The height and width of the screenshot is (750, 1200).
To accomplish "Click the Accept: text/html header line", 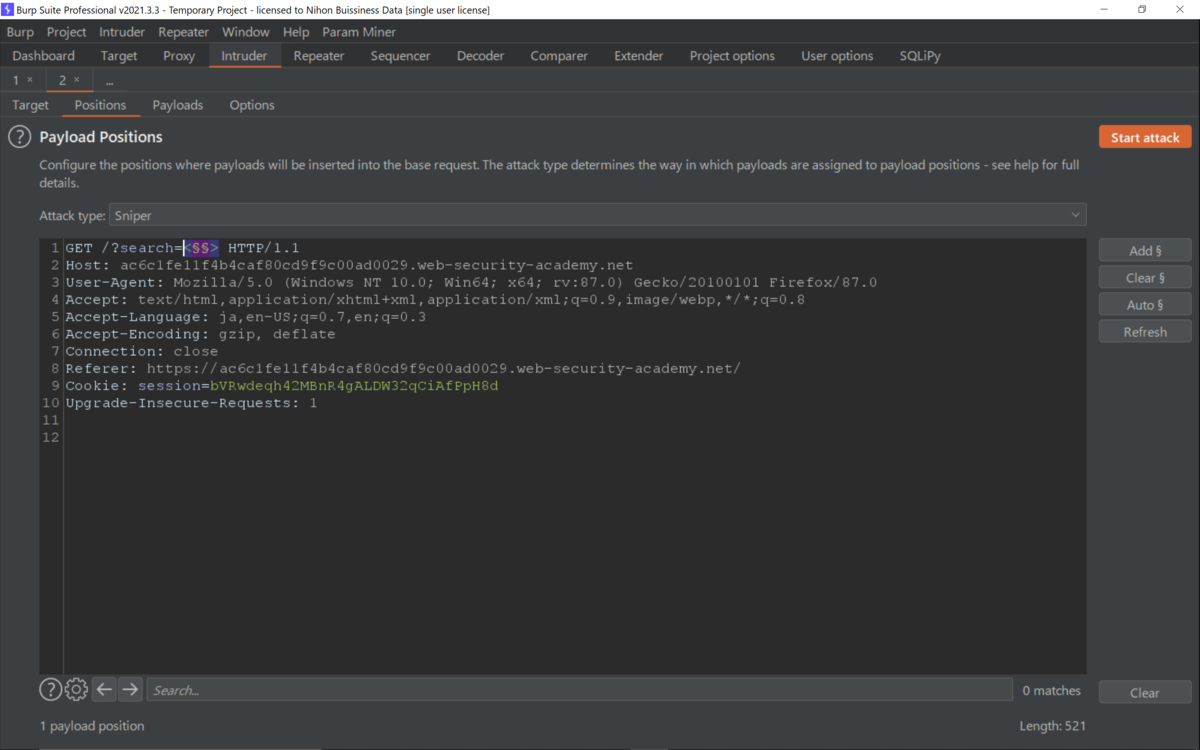I will click(435, 299).
